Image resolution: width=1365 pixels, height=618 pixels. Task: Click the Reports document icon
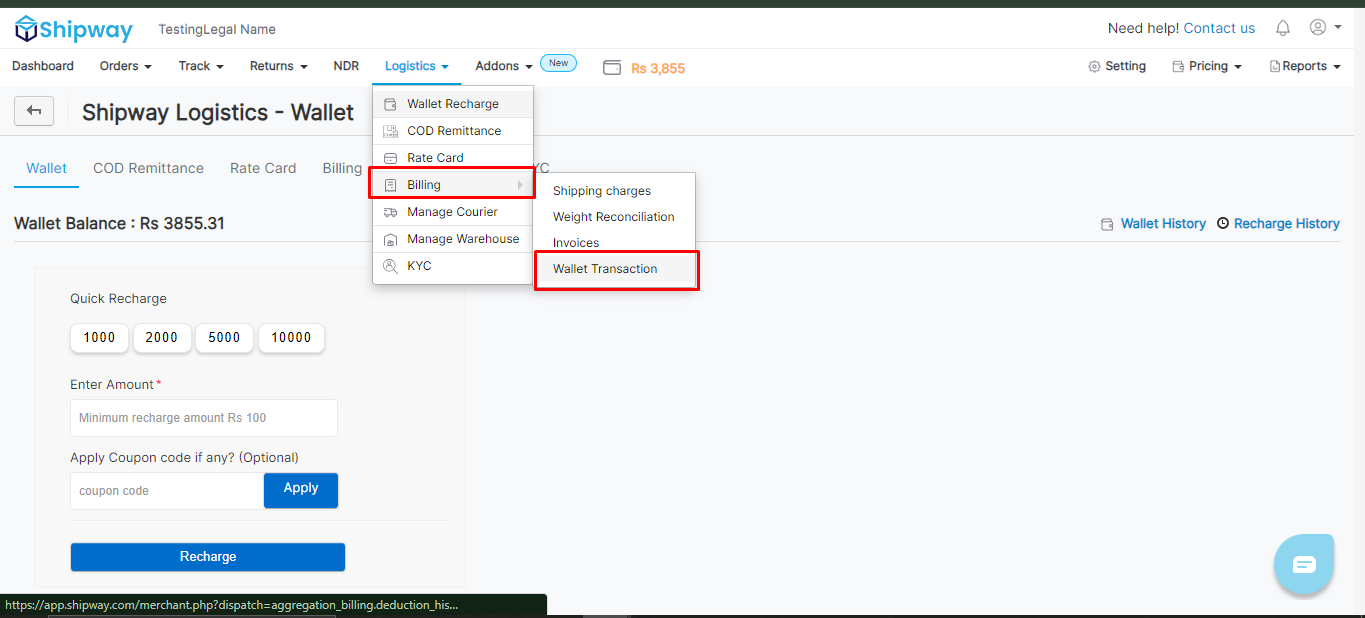(x=1275, y=66)
